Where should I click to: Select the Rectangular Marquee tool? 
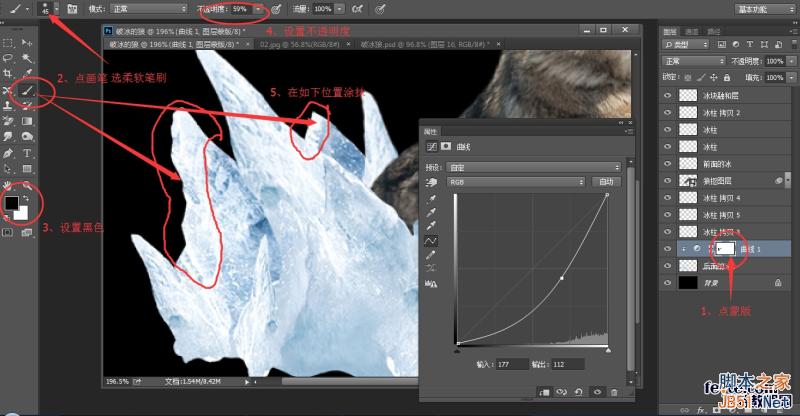pyautogui.click(x=8, y=43)
